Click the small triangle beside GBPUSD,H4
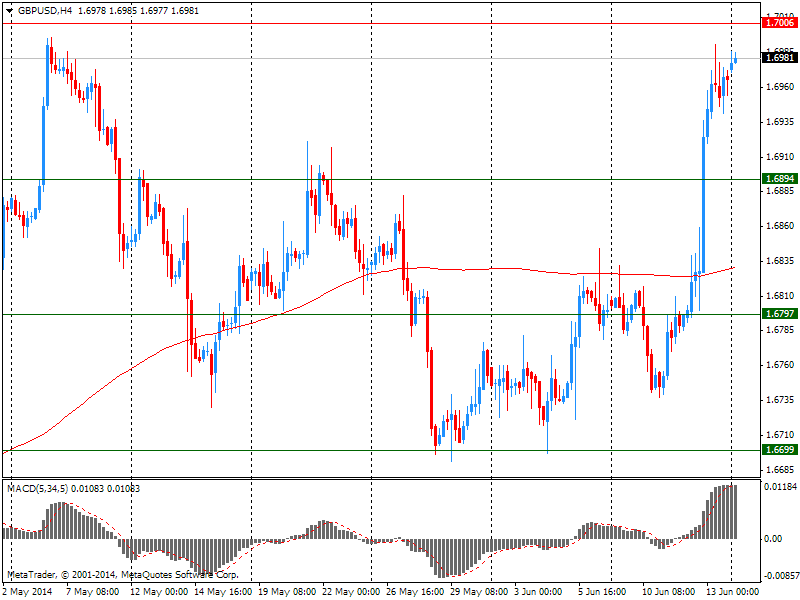 click(x=9, y=11)
